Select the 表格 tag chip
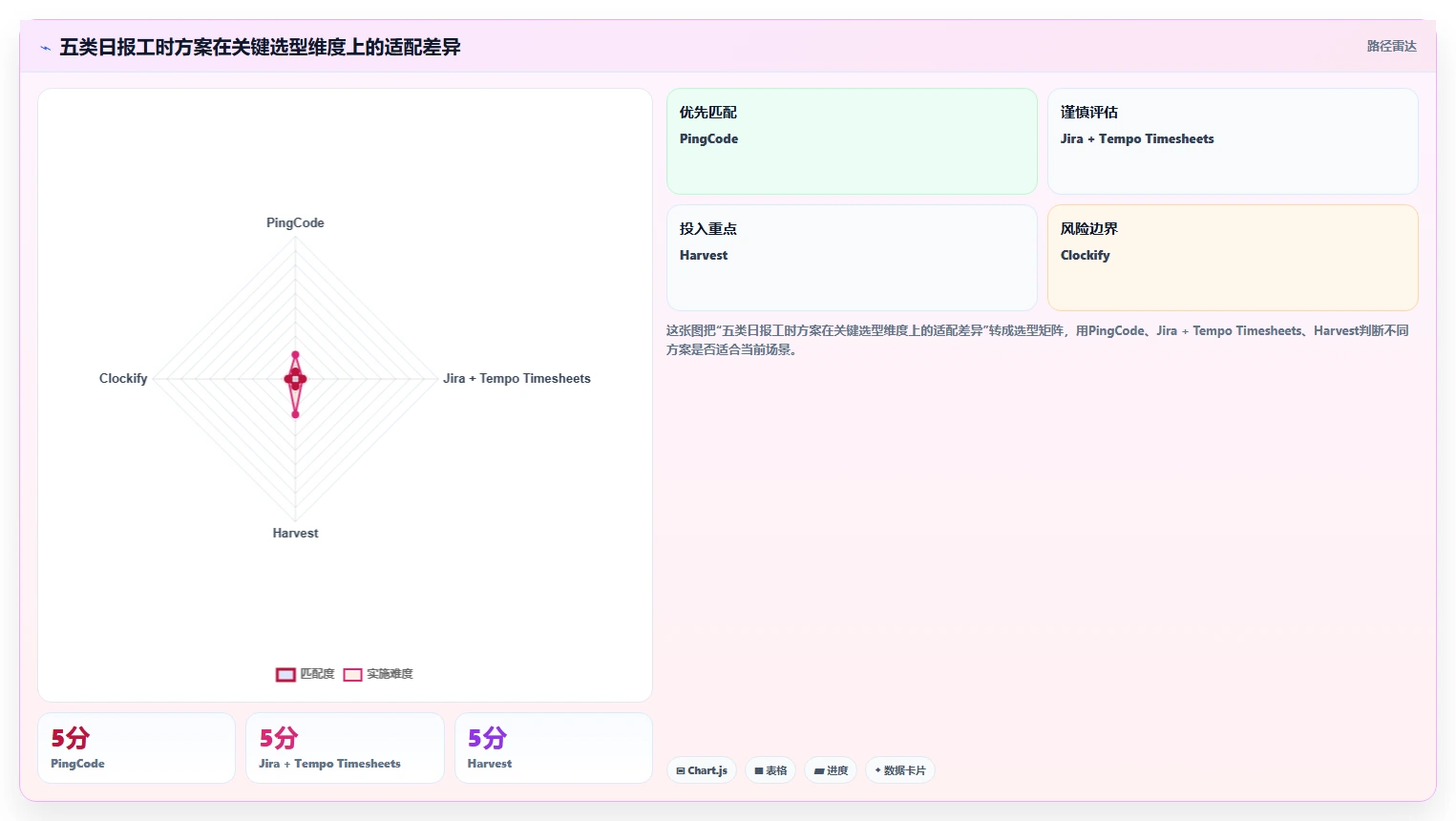1456x821 pixels. pos(770,770)
